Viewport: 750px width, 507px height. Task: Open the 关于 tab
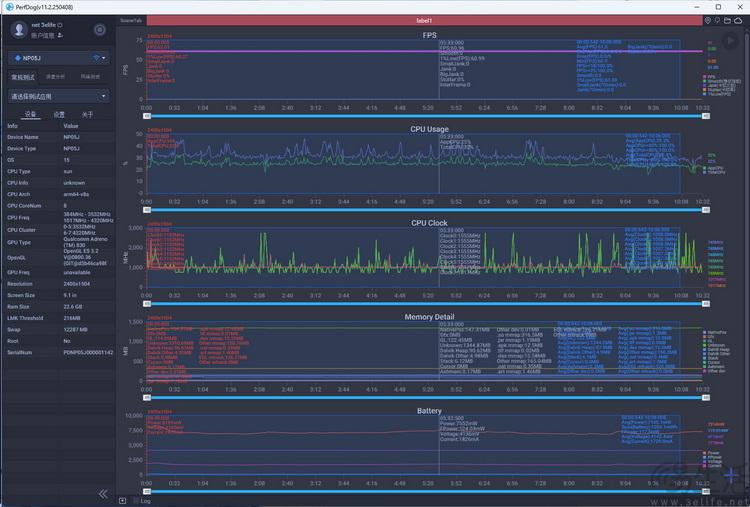click(87, 115)
